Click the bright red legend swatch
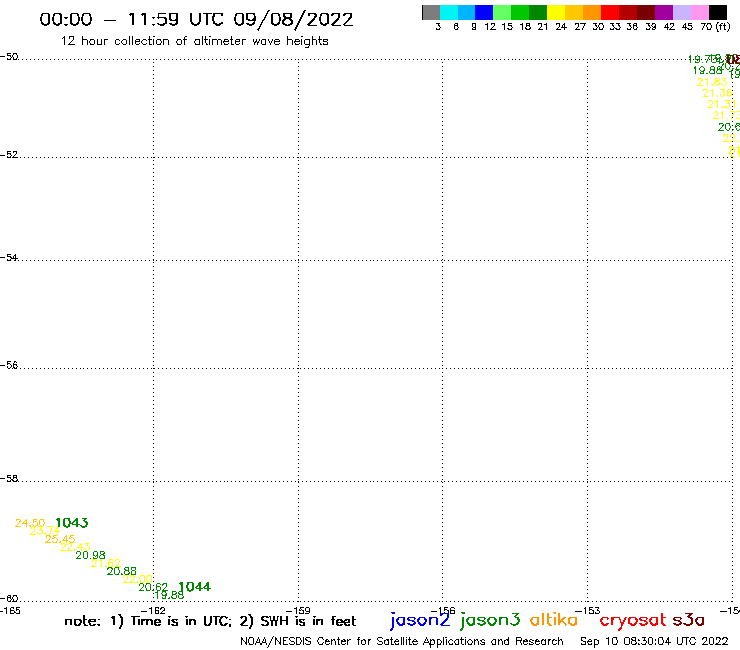 click(x=610, y=13)
